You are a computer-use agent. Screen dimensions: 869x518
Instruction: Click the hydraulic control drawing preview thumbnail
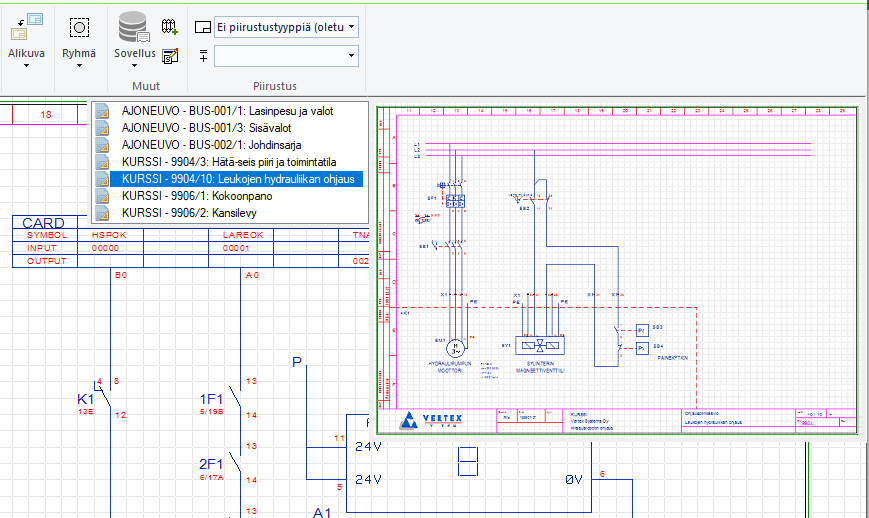click(617, 270)
